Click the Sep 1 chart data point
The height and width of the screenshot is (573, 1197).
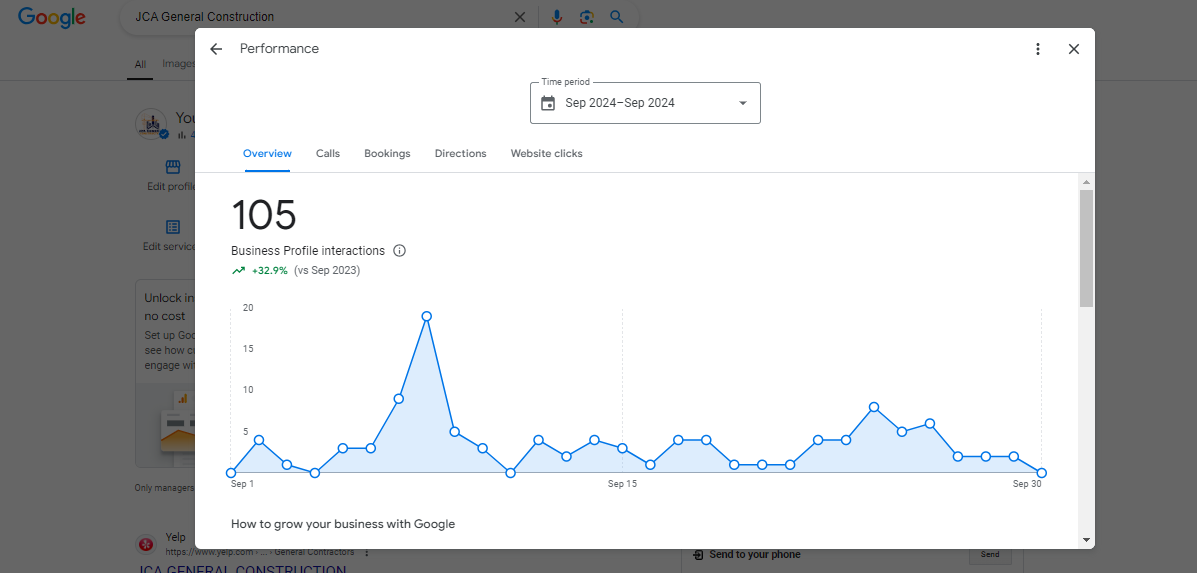pyautogui.click(x=231, y=473)
